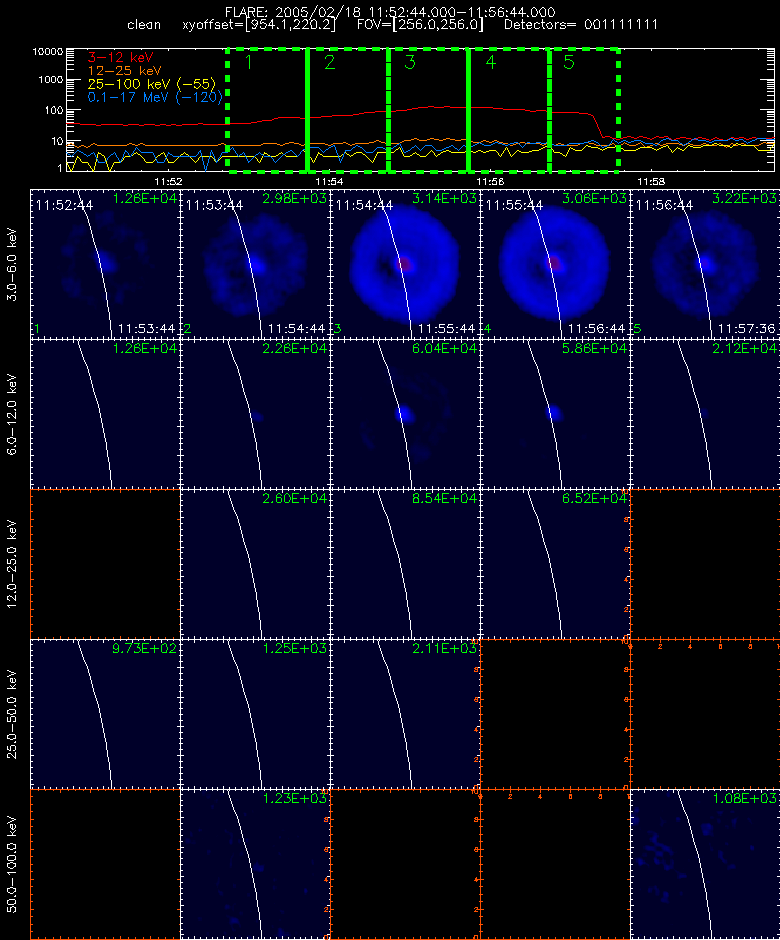This screenshot has width=780, height=940.
Task: Click bright source in 6.0-12.0 keV interval 3 image
Action: [x=405, y=414]
